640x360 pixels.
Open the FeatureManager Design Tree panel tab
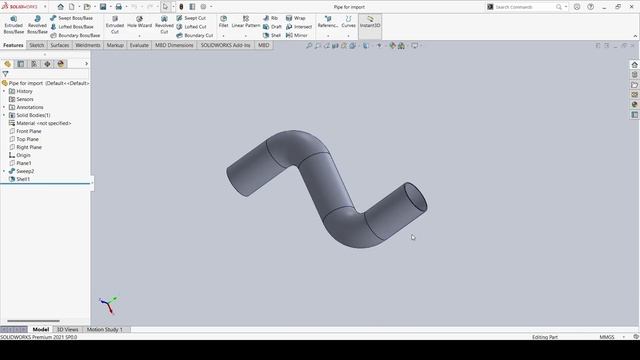coord(7,64)
